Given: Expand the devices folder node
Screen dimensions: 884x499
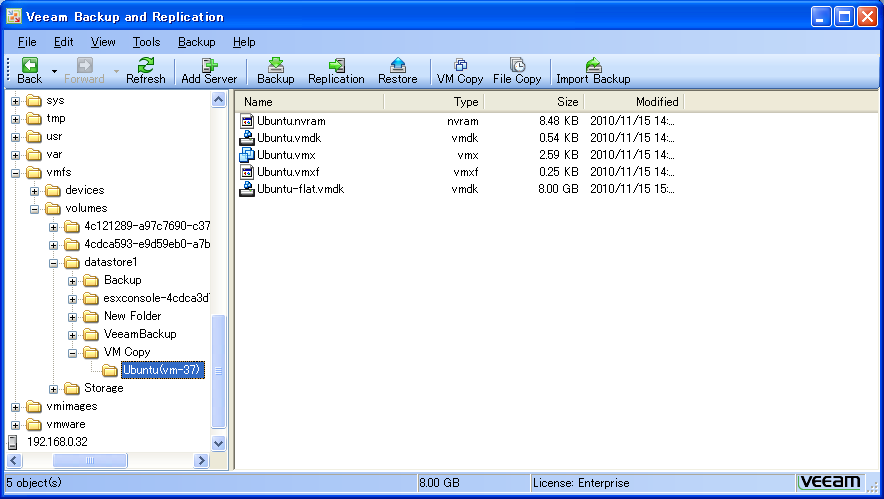Looking at the screenshot, I should (x=34, y=191).
